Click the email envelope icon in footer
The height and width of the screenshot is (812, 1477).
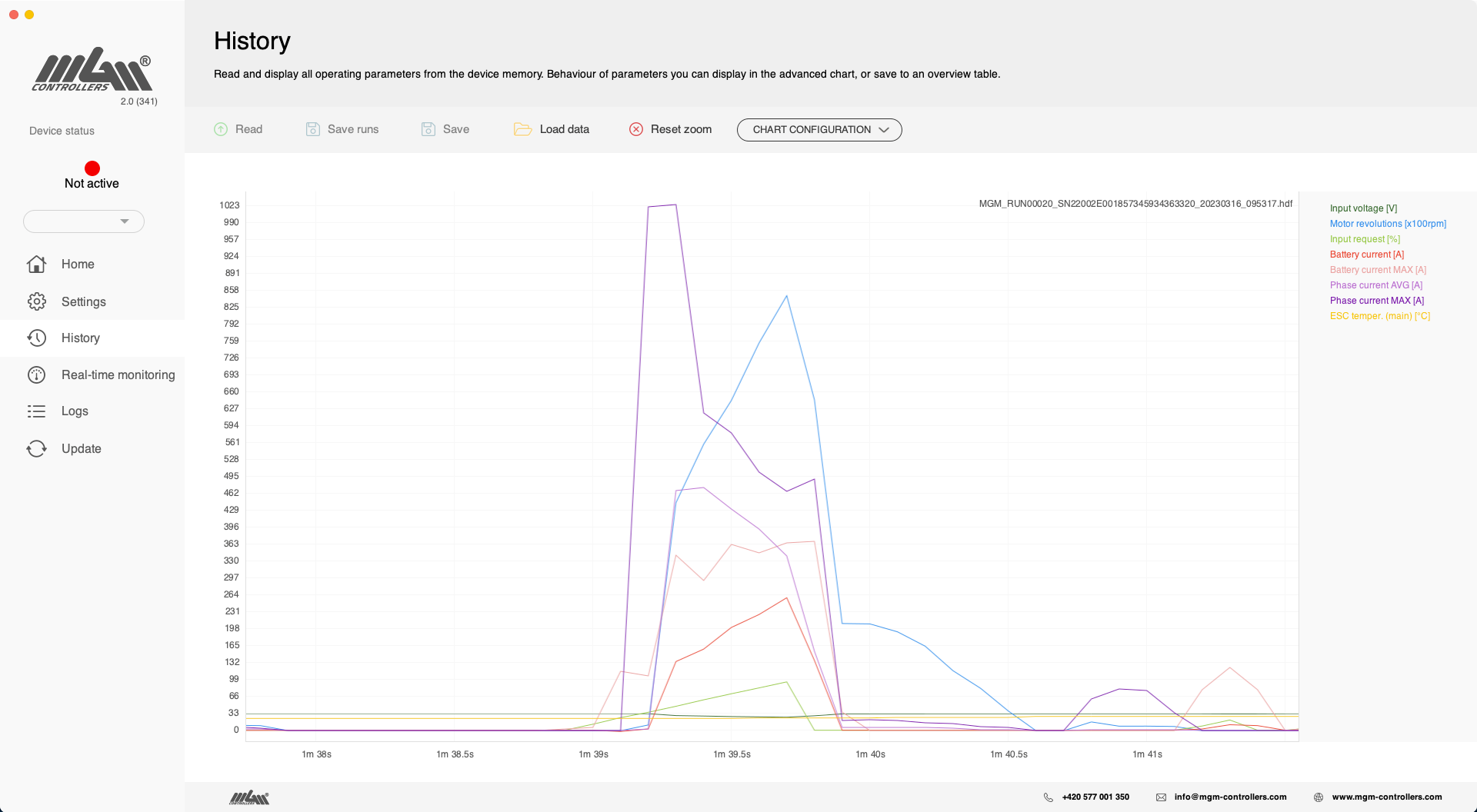coord(1161,797)
